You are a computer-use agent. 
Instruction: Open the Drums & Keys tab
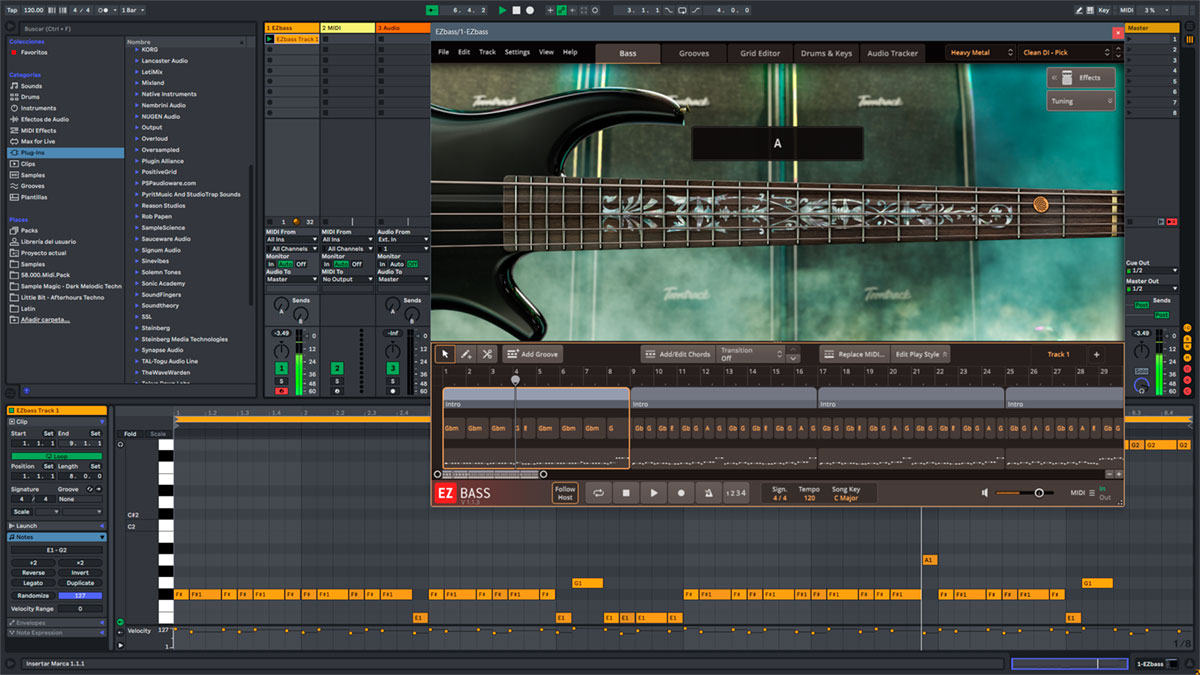tap(826, 53)
